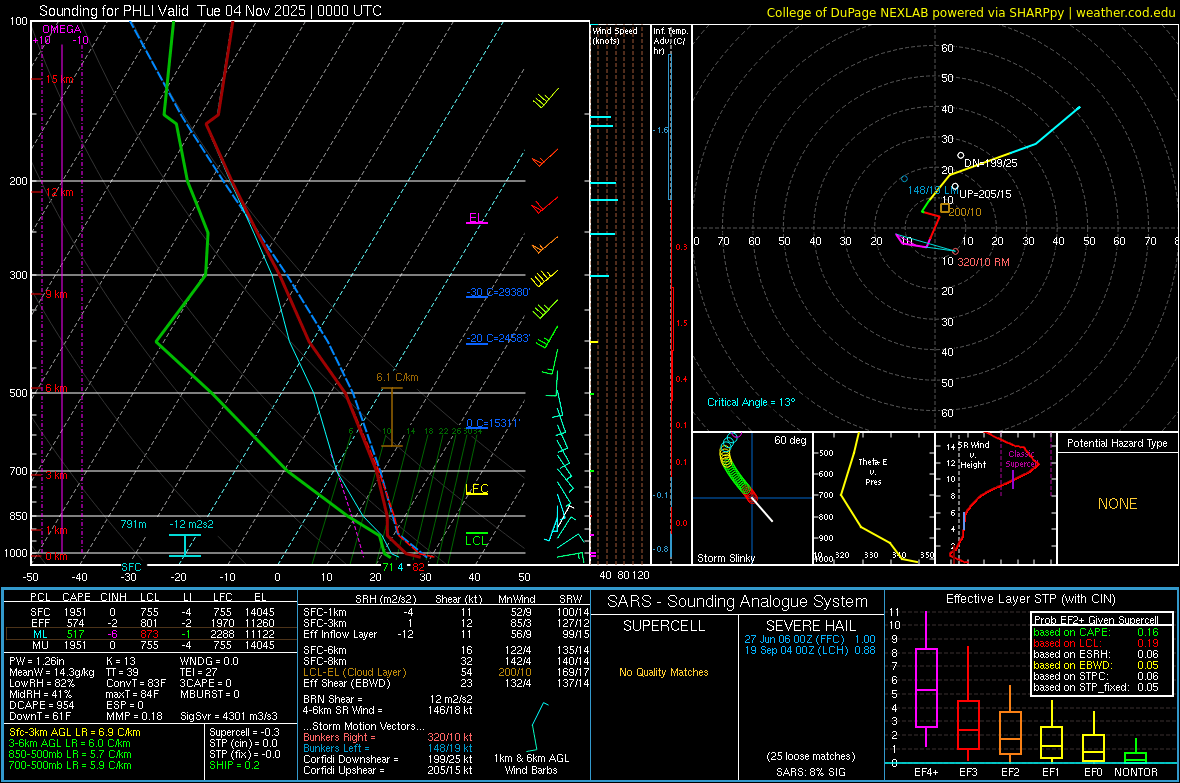Click the 'Sfc-3km AGL LR = 6.9 C/km' line
This screenshot has width=1180, height=783.
(75, 732)
